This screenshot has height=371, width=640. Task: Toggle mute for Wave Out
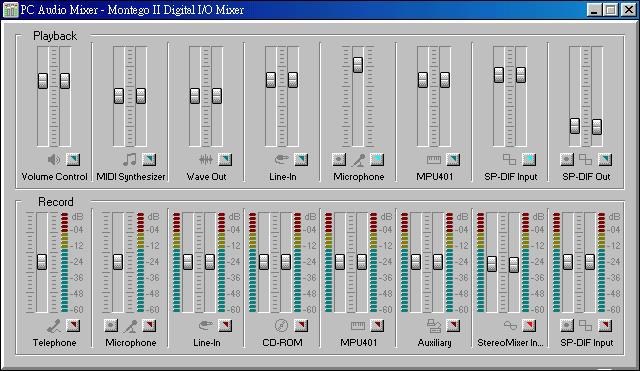(225, 160)
